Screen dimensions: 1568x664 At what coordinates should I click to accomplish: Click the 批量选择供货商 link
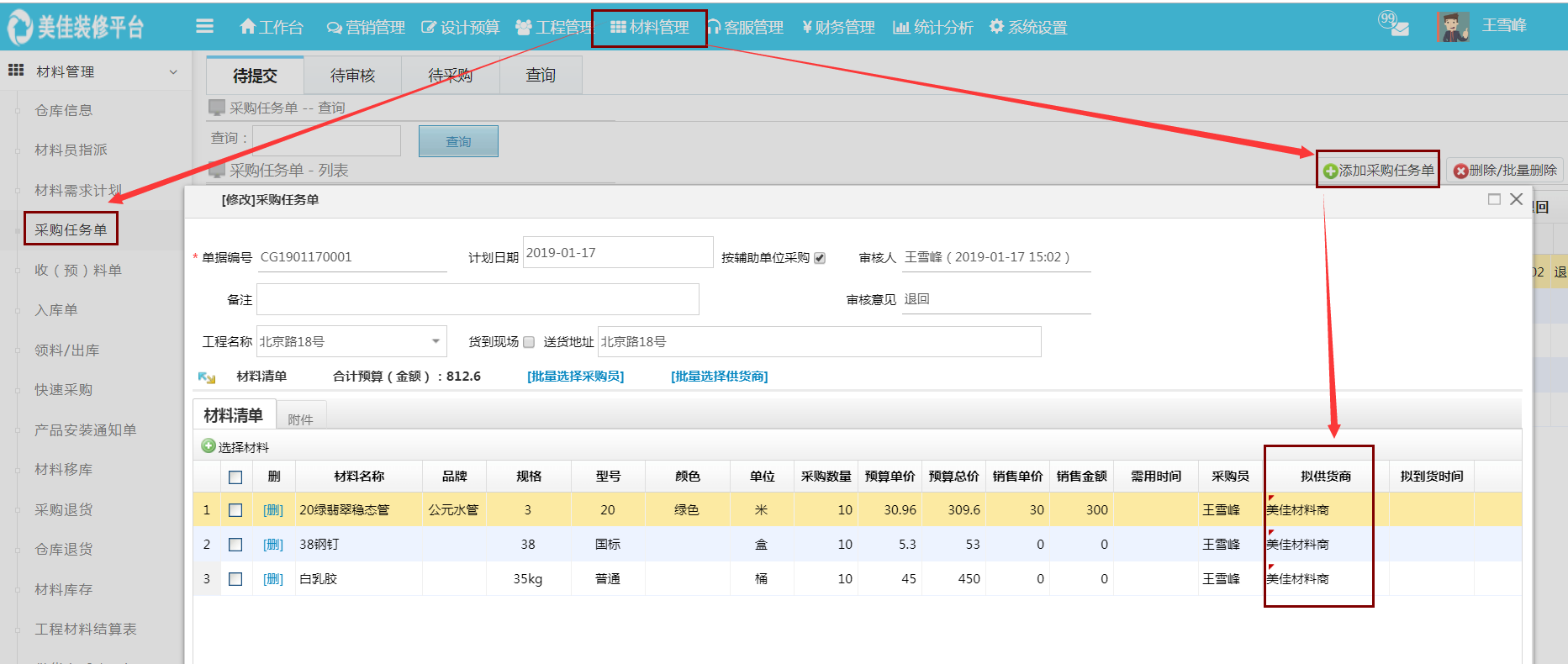(x=719, y=377)
